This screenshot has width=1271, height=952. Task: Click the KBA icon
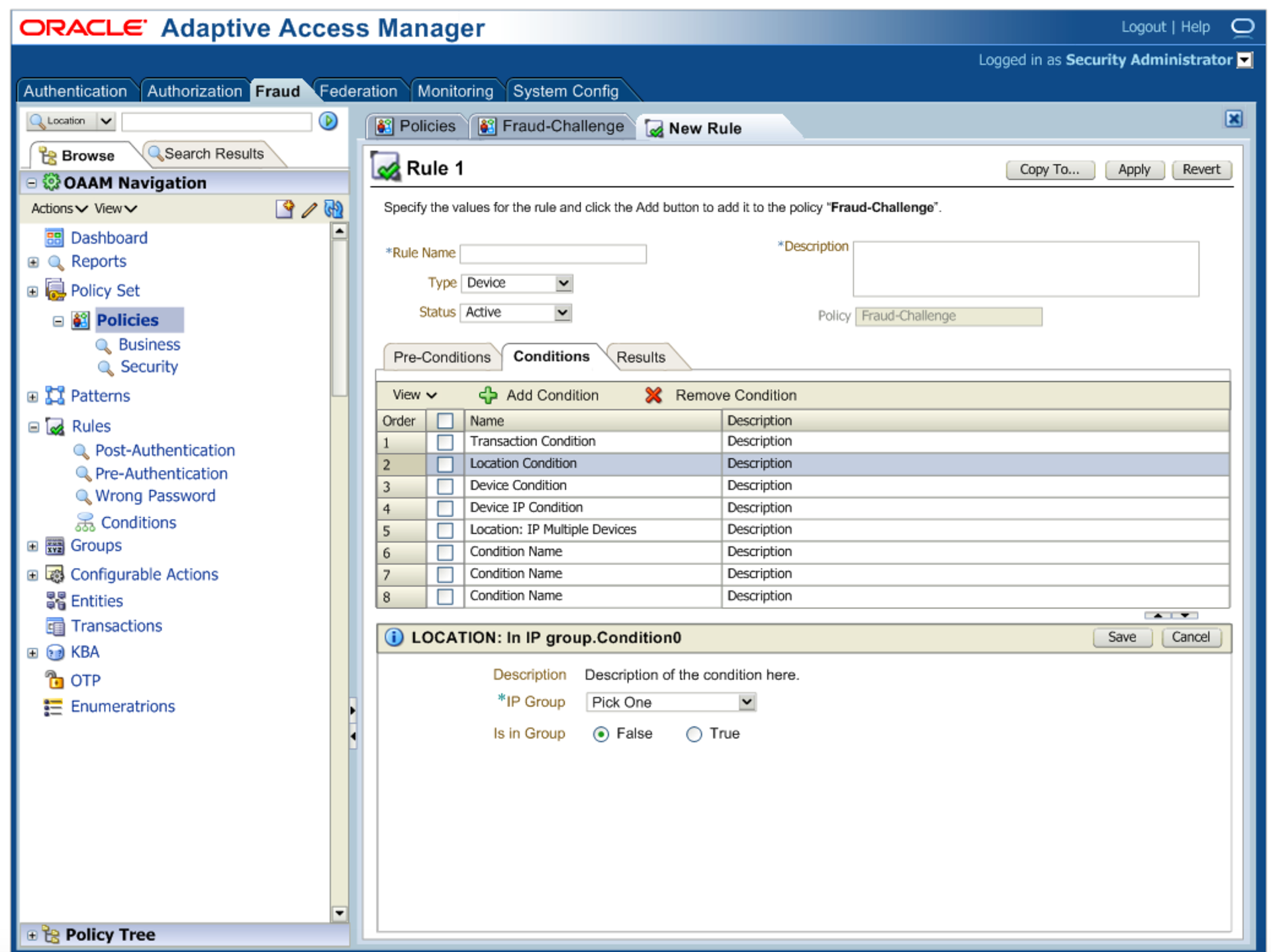pos(56,652)
